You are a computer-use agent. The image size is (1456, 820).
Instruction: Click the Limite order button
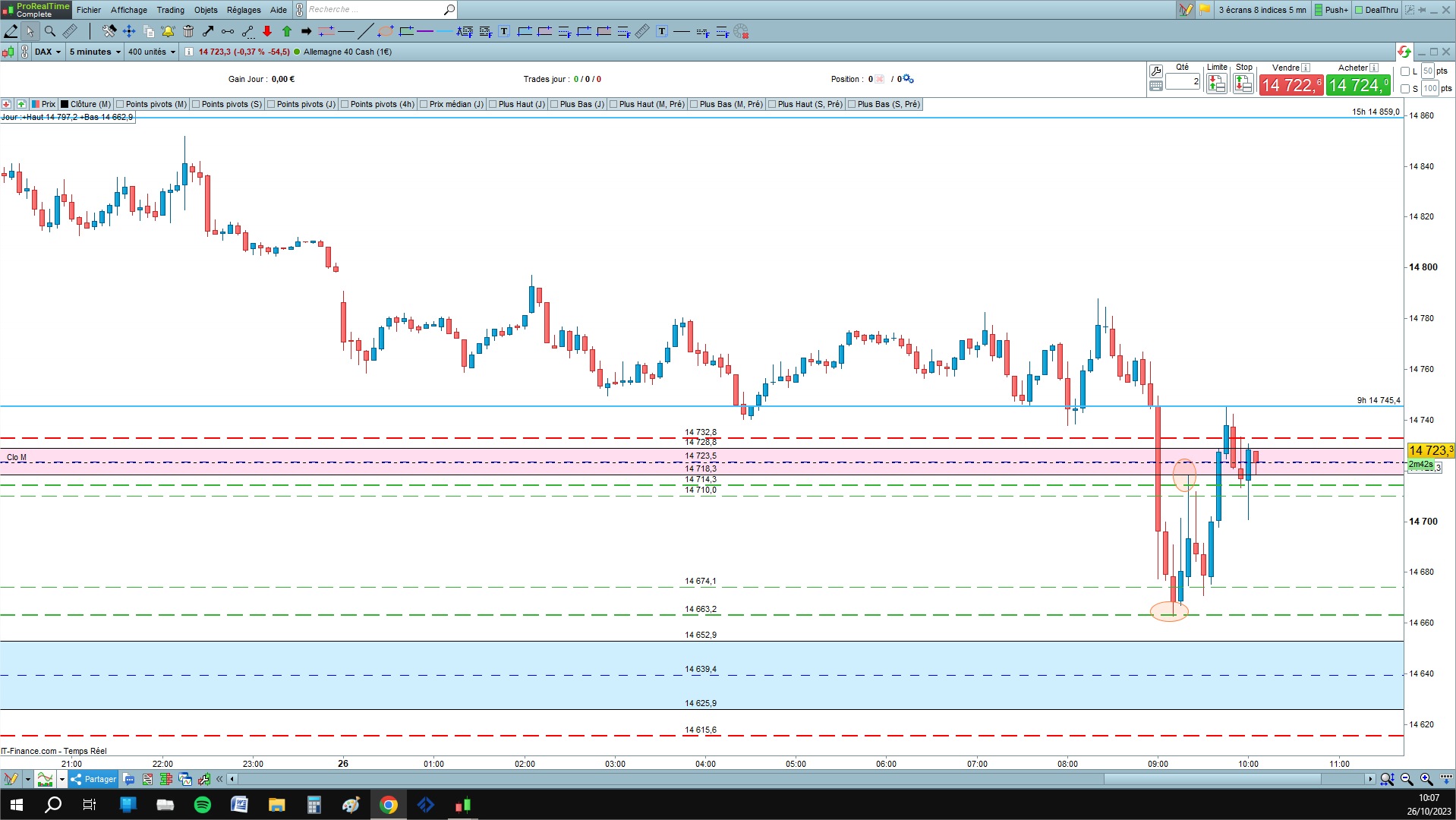coord(1217,84)
